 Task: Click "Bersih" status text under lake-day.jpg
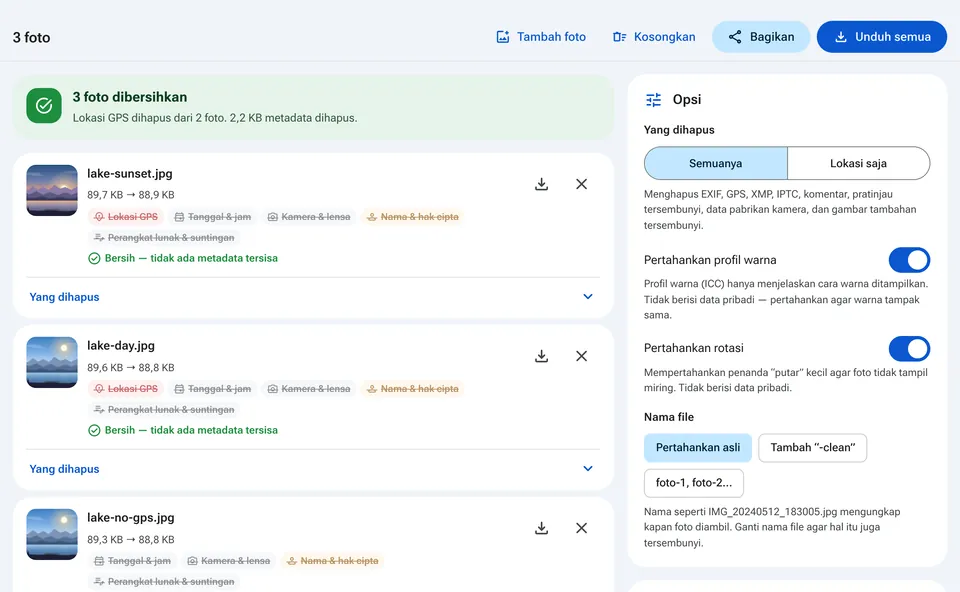[x=191, y=430]
